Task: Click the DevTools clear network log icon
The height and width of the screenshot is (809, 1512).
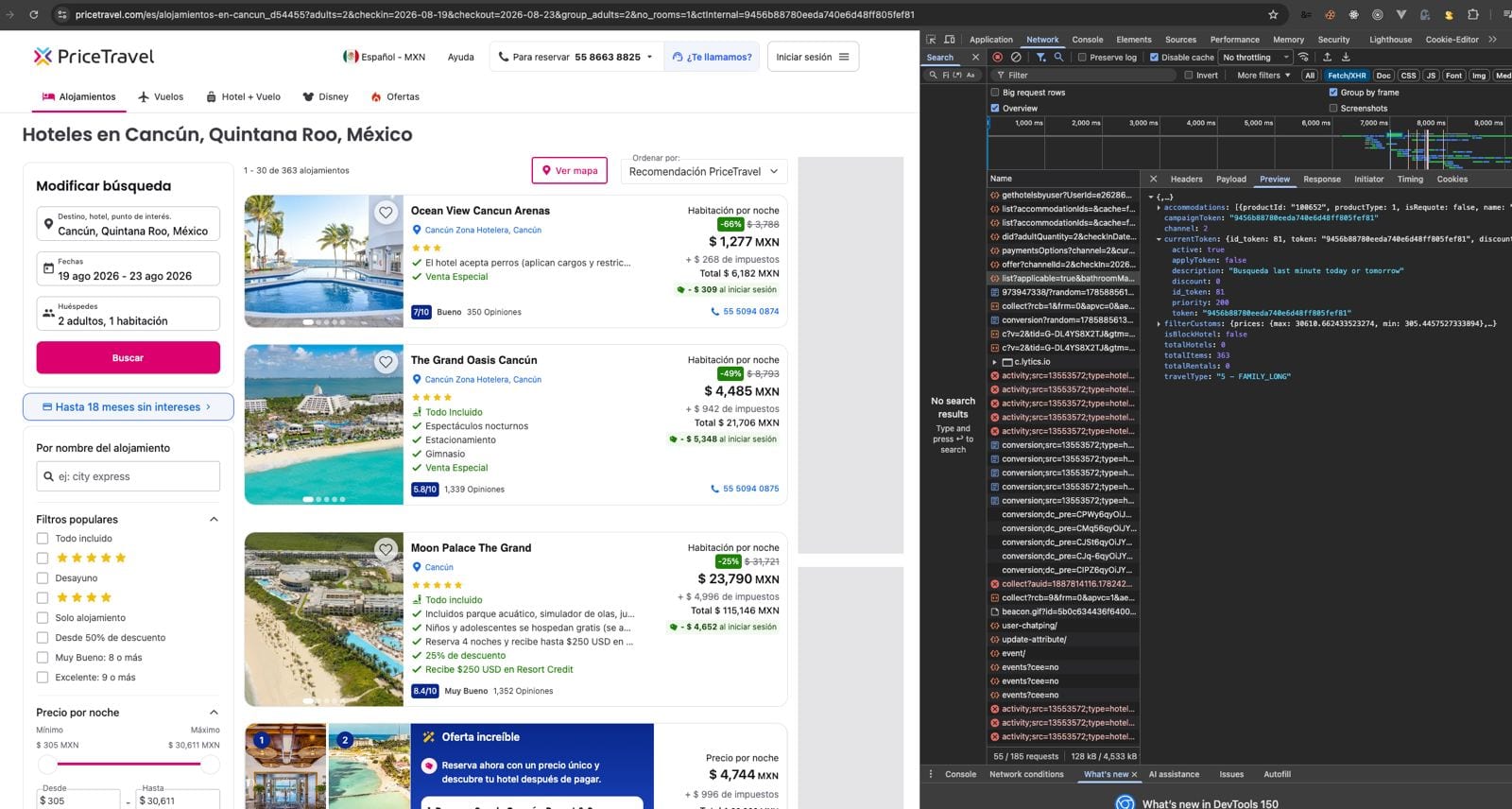Action: click(1016, 58)
